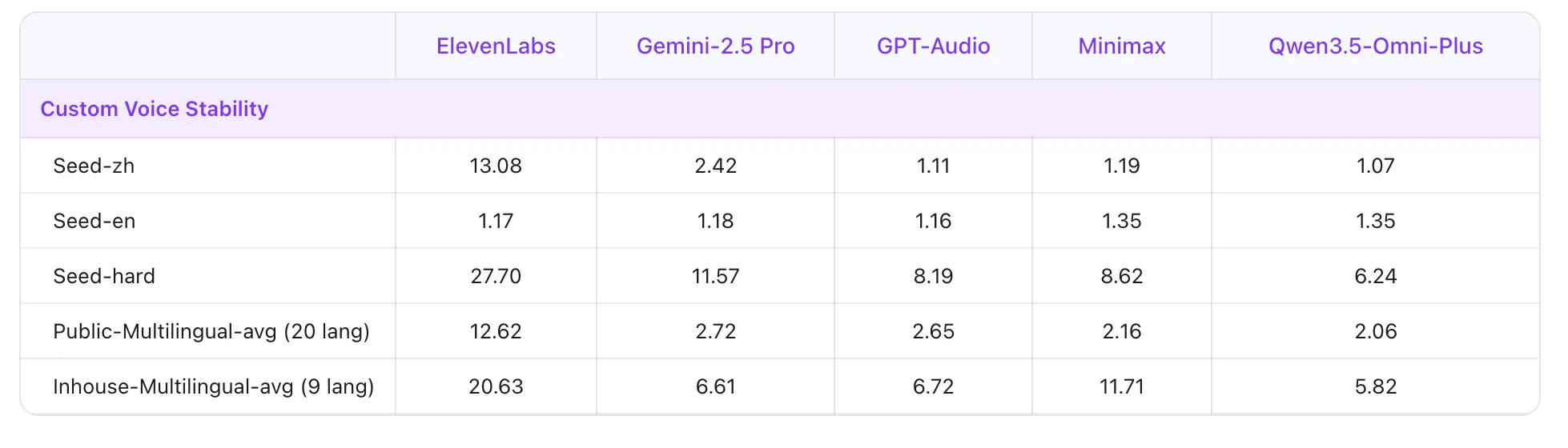The width and height of the screenshot is (1568, 448).
Task: Select the Minimax column header
Action: pyautogui.click(x=1121, y=46)
